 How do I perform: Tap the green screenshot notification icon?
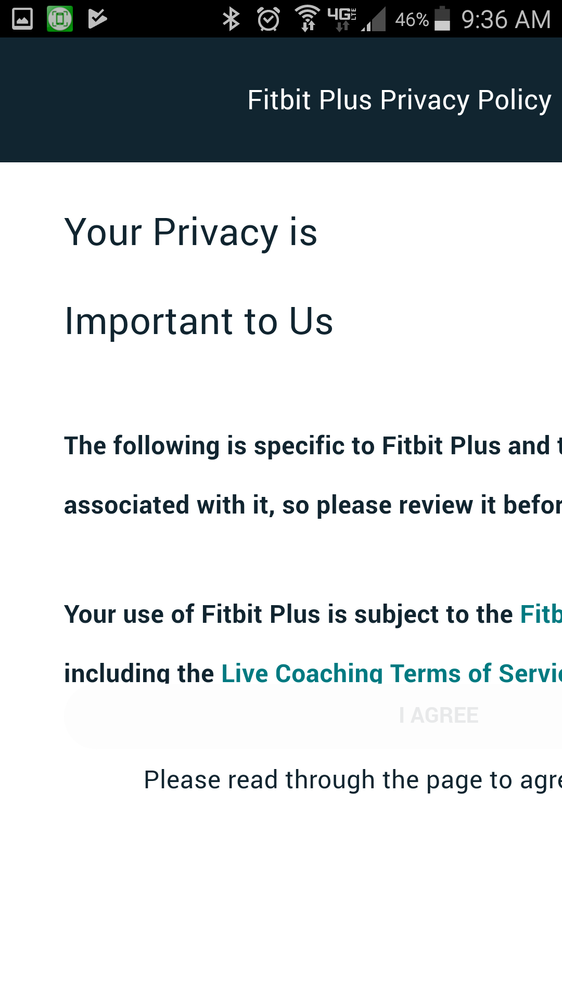(60, 19)
